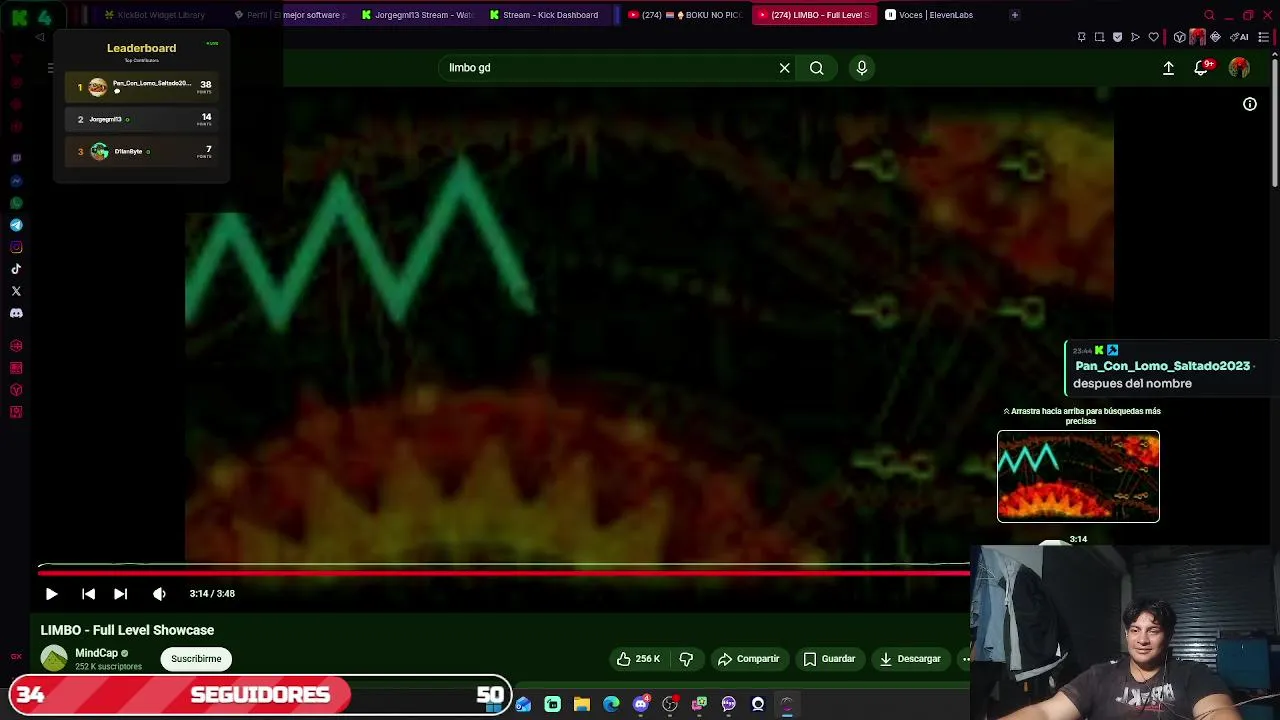Image resolution: width=1280 pixels, height=720 pixels.
Task: Show video info card icon
Action: [x=1250, y=104]
